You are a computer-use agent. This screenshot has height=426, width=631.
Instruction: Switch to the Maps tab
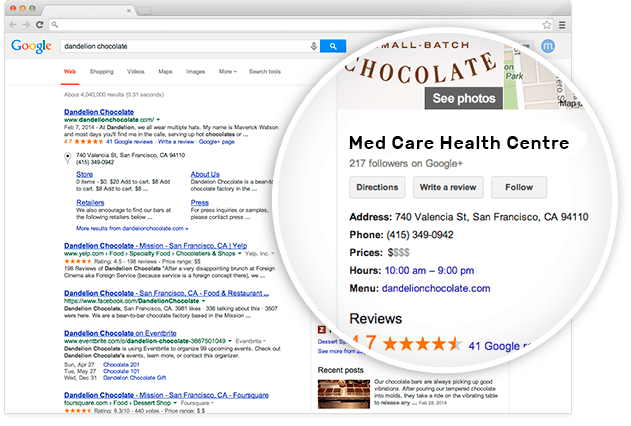click(x=165, y=72)
